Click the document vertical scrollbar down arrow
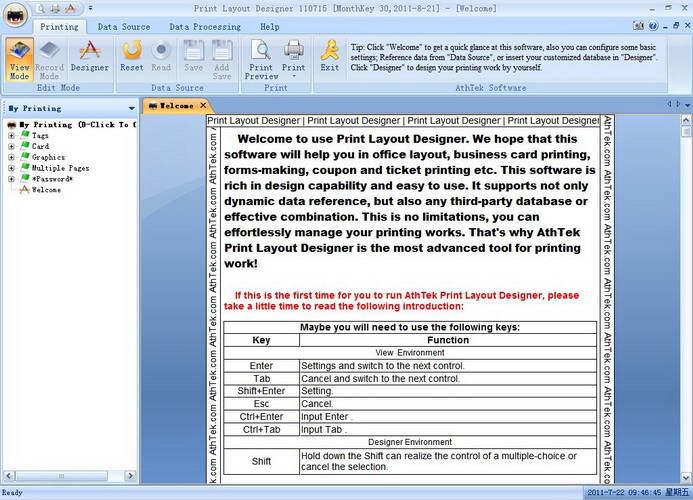Image resolution: width=693 pixels, height=500 pixels. coord(686,477)
